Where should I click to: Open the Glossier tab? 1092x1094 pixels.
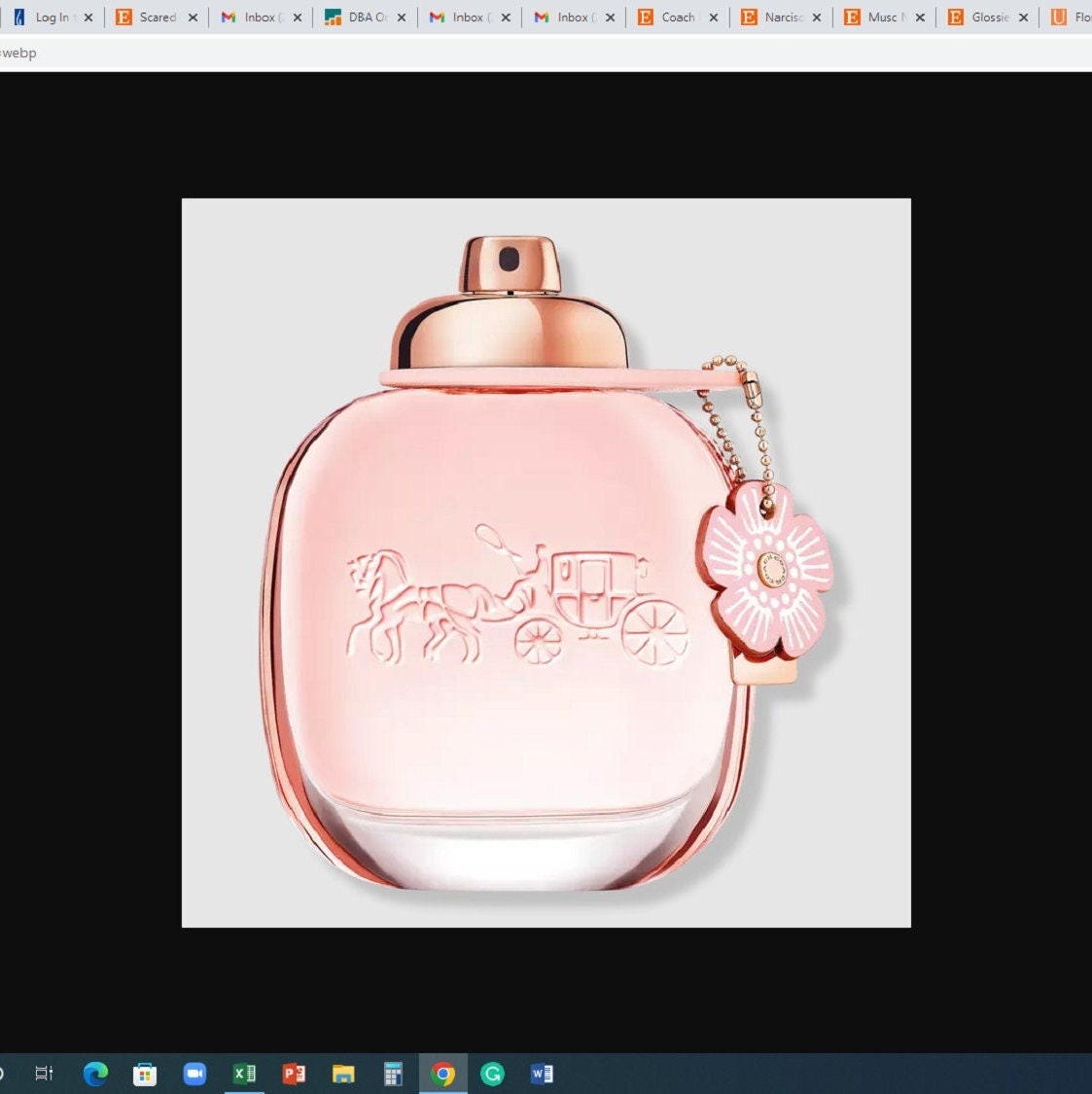pyautogui.click(x=989, y=18)
